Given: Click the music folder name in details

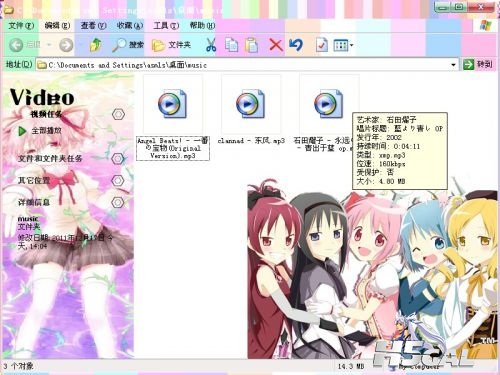Looking at the screenshot, I should pyautogui.click(x=28, y=219).
